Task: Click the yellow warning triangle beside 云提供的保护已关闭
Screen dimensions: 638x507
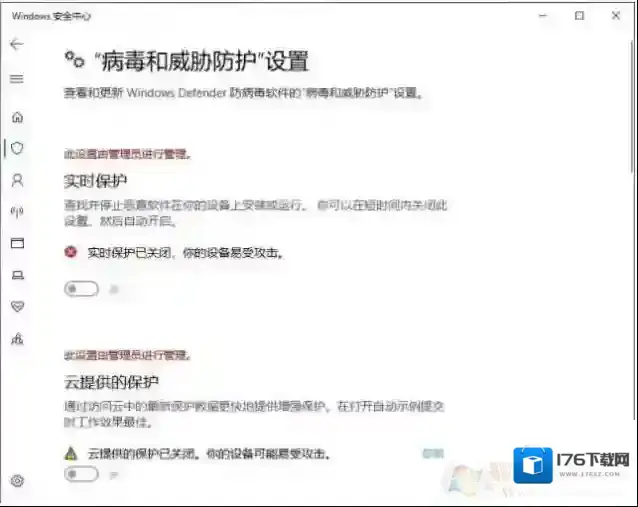Action: click(x=71, y=453)
